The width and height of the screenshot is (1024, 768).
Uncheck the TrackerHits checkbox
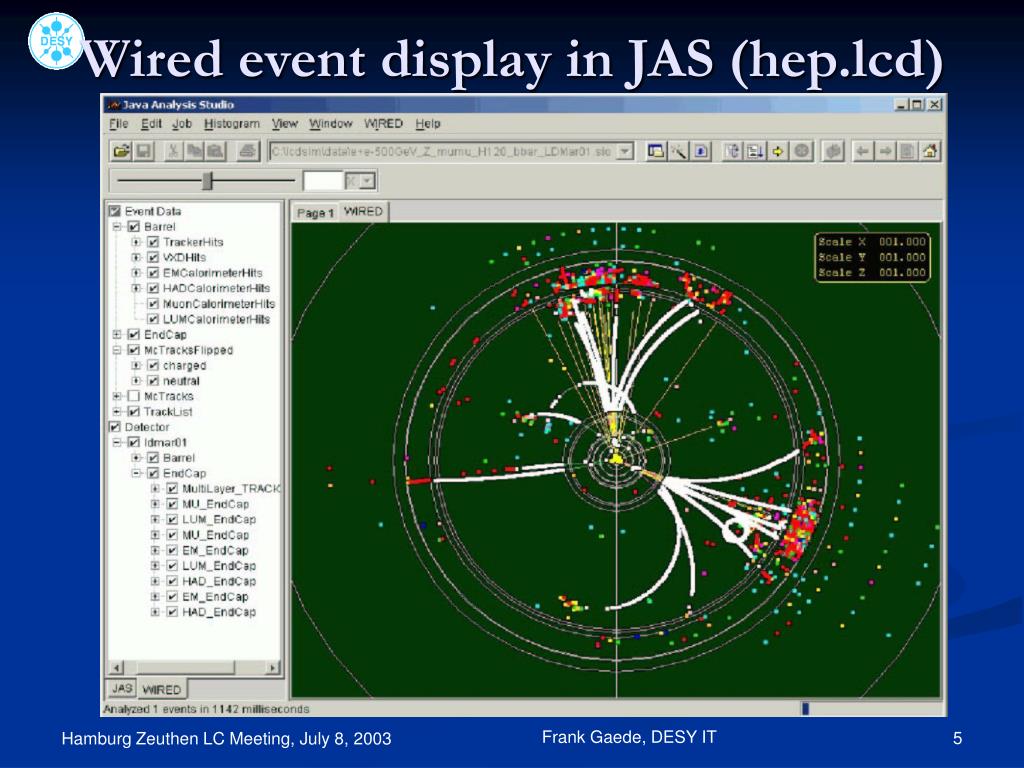click(153, 242)
